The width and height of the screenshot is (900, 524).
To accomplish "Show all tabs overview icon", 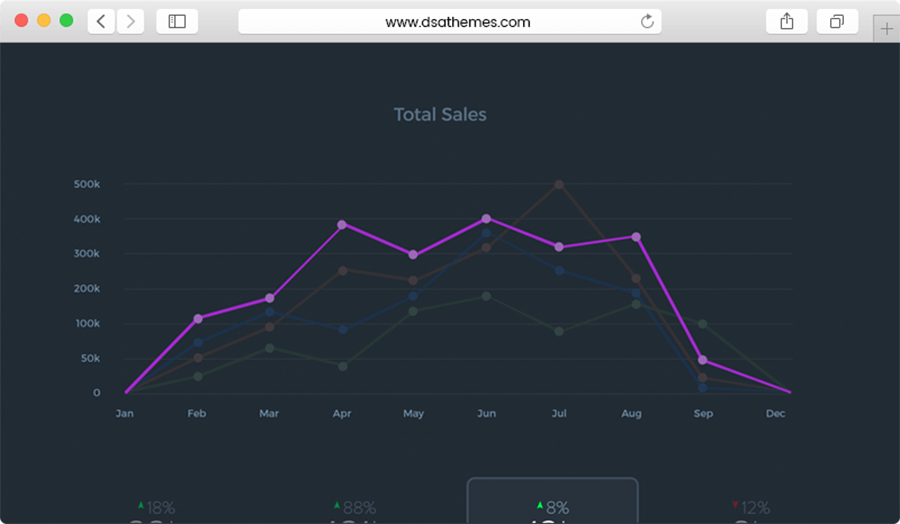I will 837,21.
